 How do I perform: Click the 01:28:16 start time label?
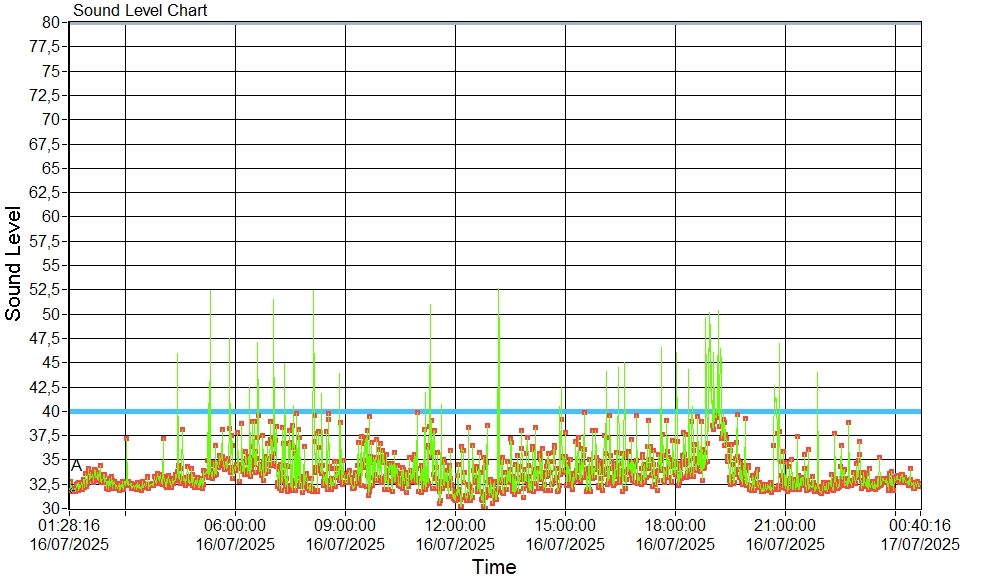(69, 524)
